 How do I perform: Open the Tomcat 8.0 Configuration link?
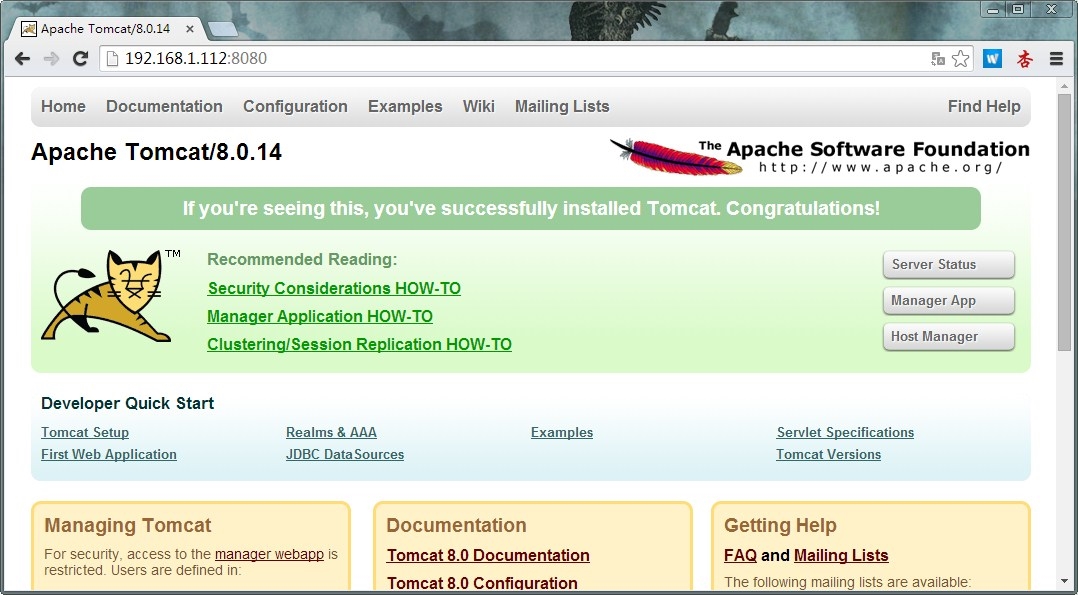[x=482, y=583]
